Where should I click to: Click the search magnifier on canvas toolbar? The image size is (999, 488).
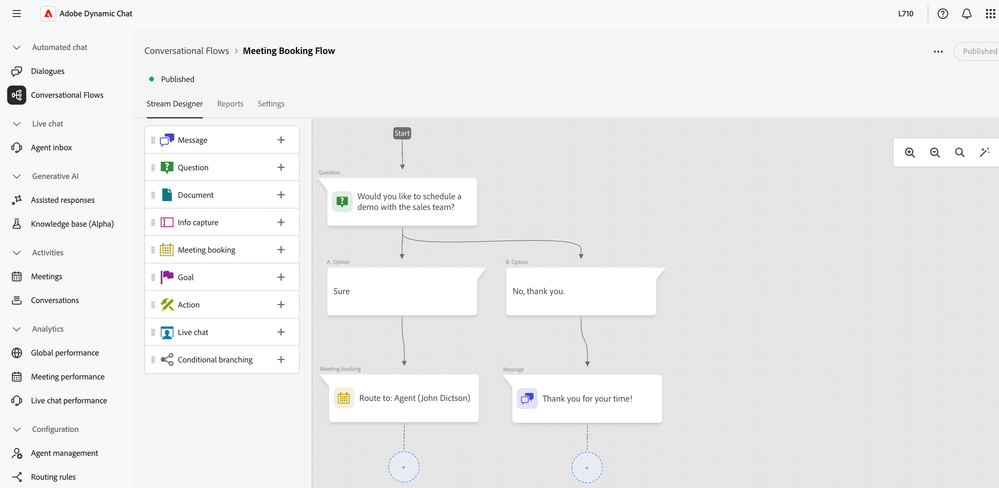coord(960,153)
